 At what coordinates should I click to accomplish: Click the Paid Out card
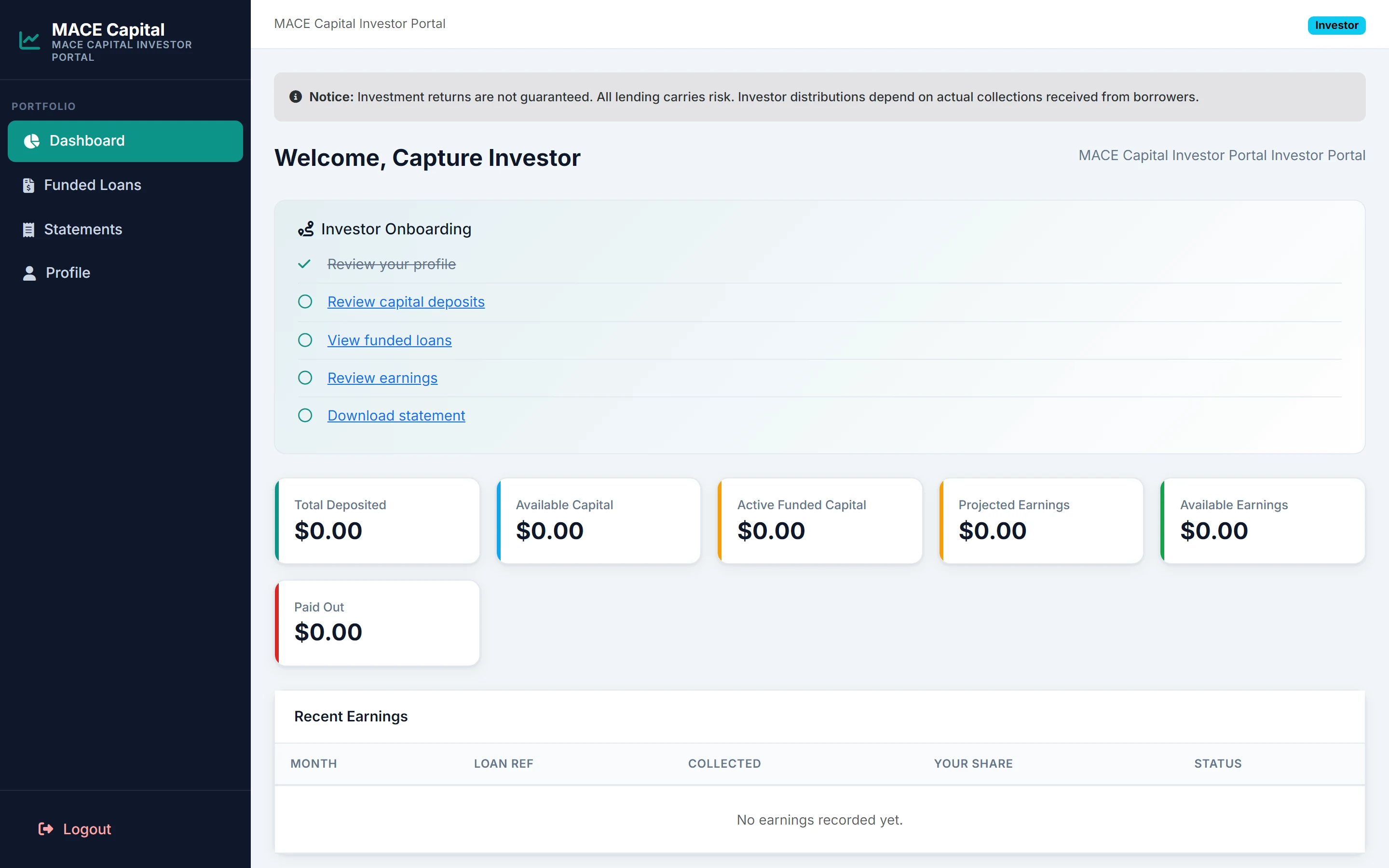pyautogui.click(x=377, y=623)
